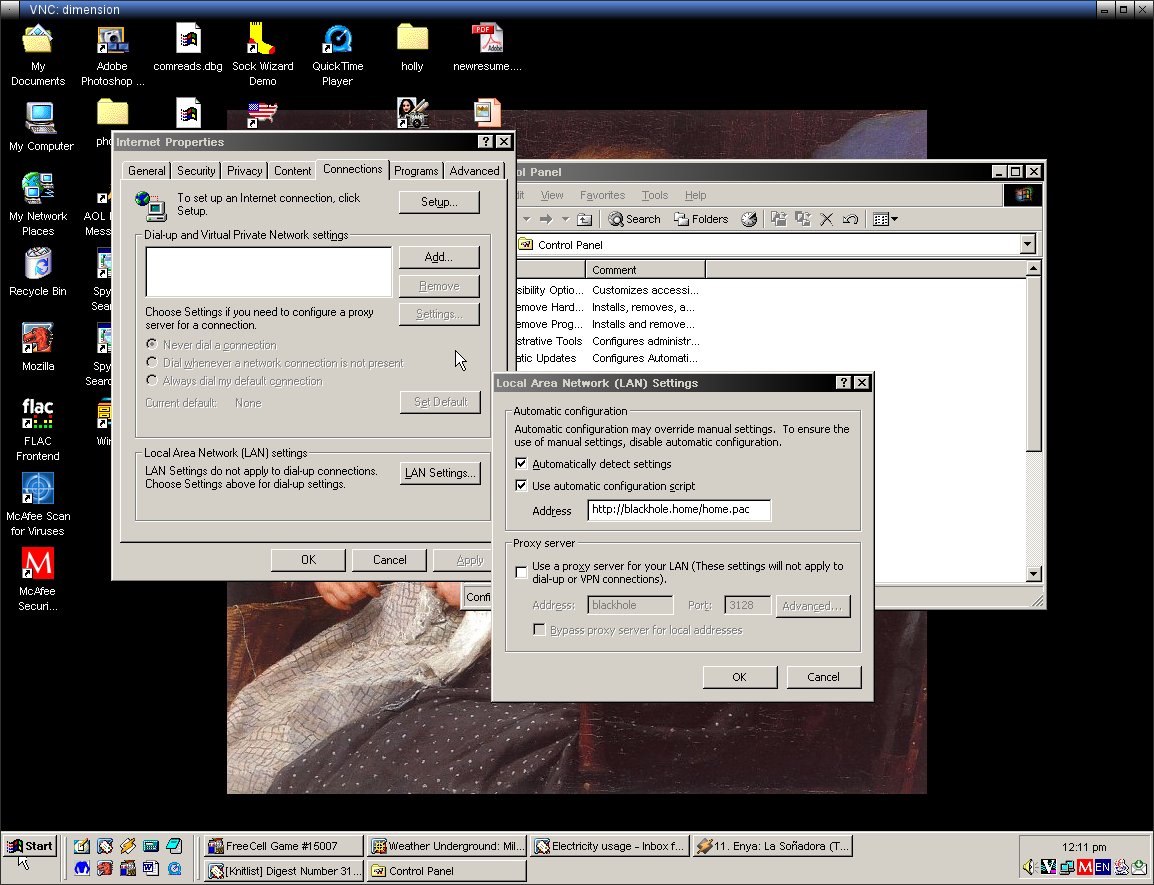Switch to the Privacy tab
The image size is (1154, 885).
[244, 170]
